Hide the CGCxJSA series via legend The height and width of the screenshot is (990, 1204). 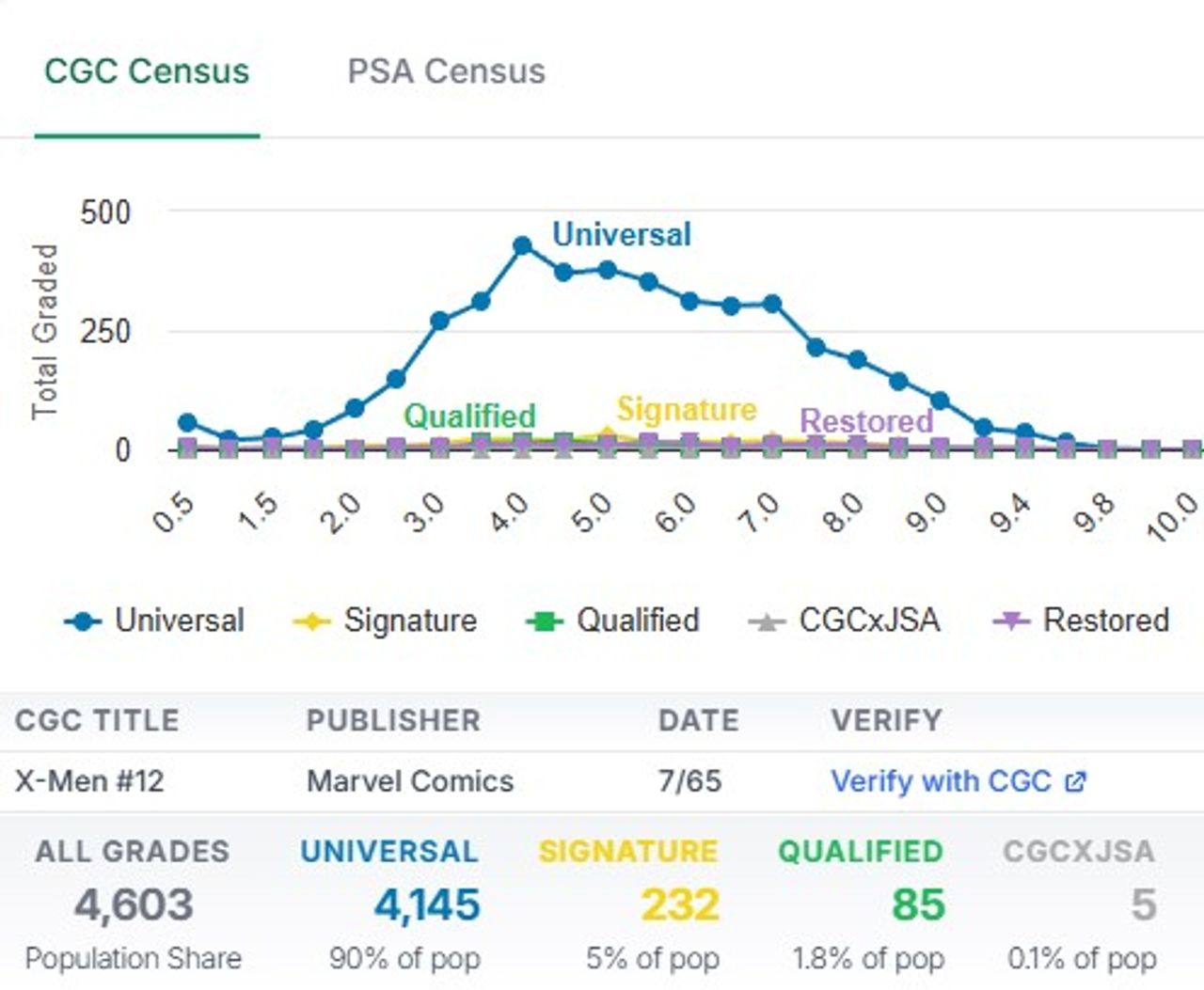(869, 621)
